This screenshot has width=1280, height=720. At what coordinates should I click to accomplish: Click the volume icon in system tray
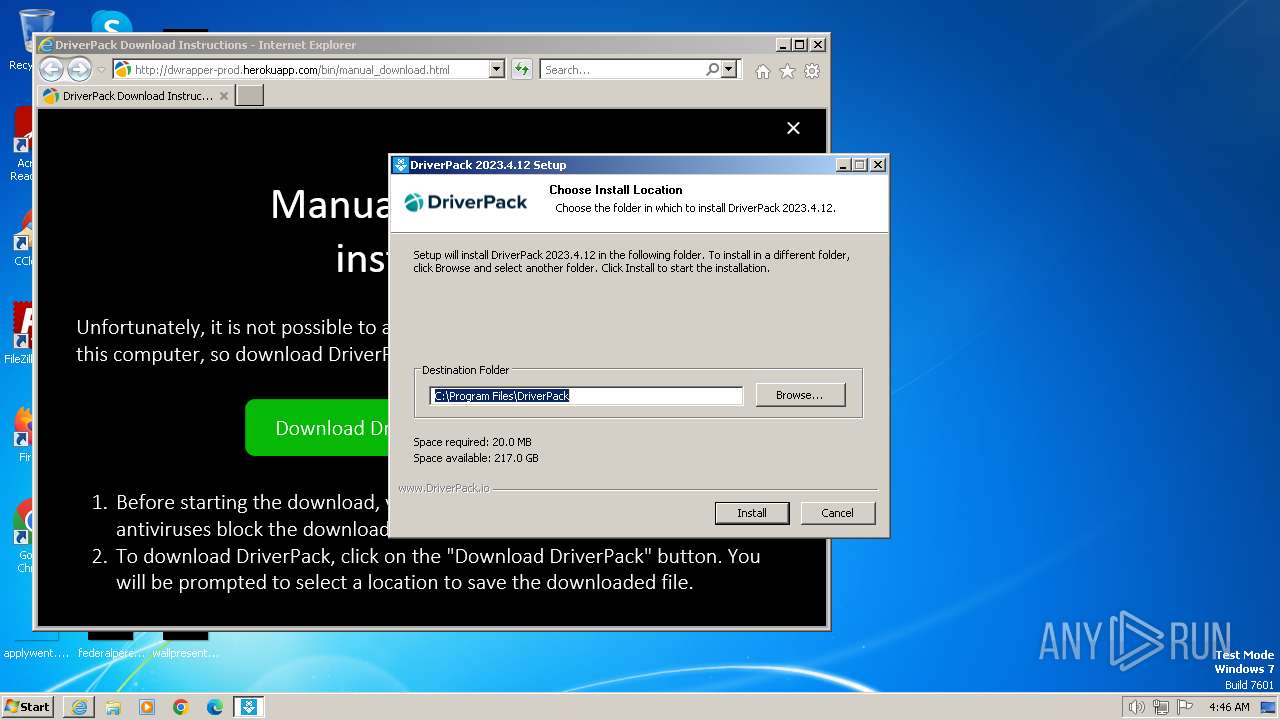(x=1137, y=707)
